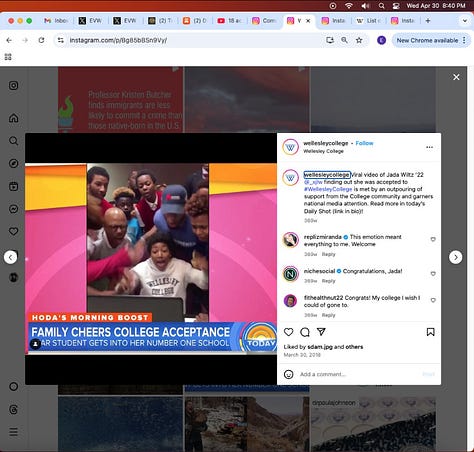
Task: Open nichesocial profile link
Action: 319,271
